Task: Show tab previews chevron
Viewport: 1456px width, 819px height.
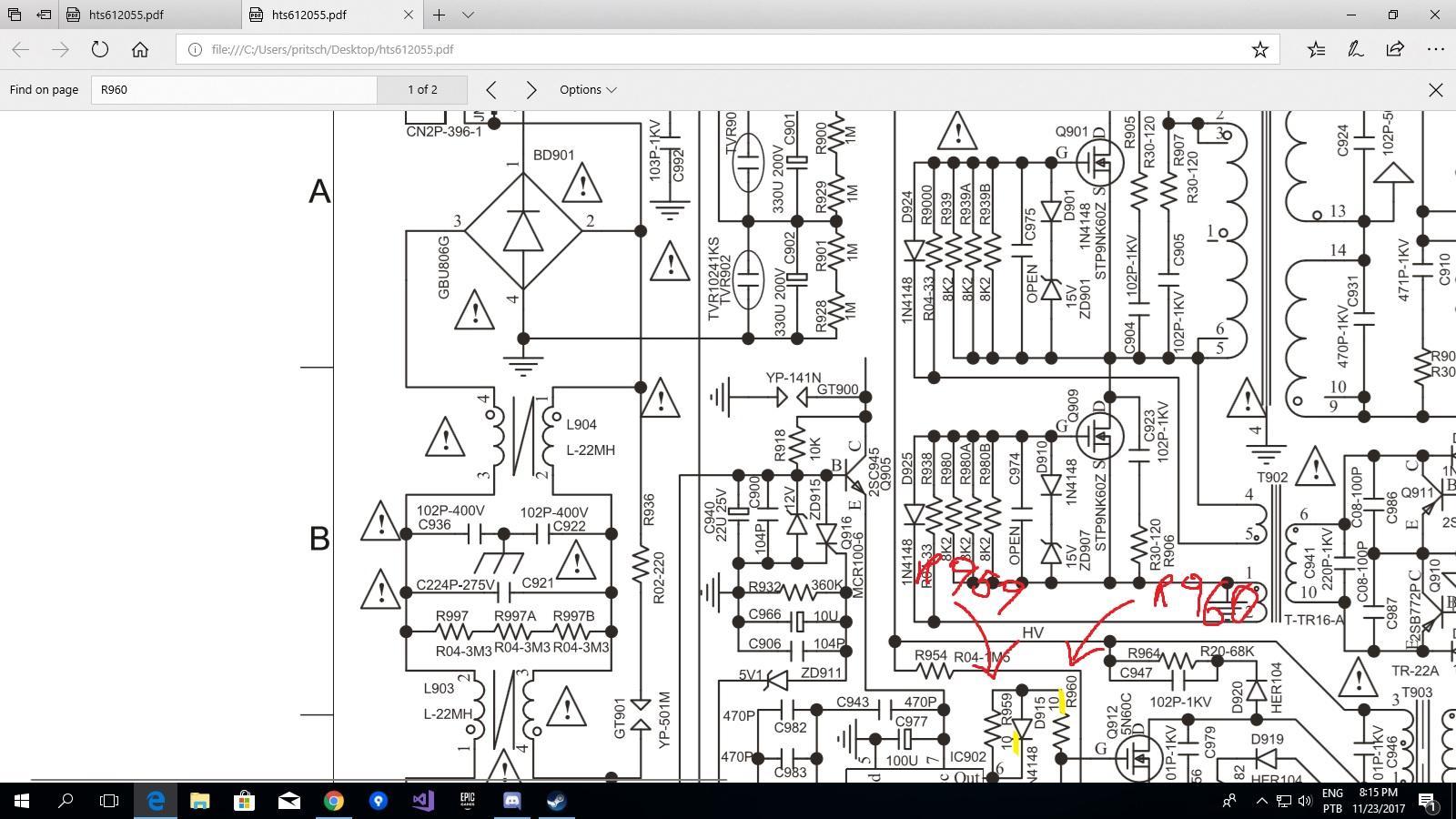Action: point(468,15)
